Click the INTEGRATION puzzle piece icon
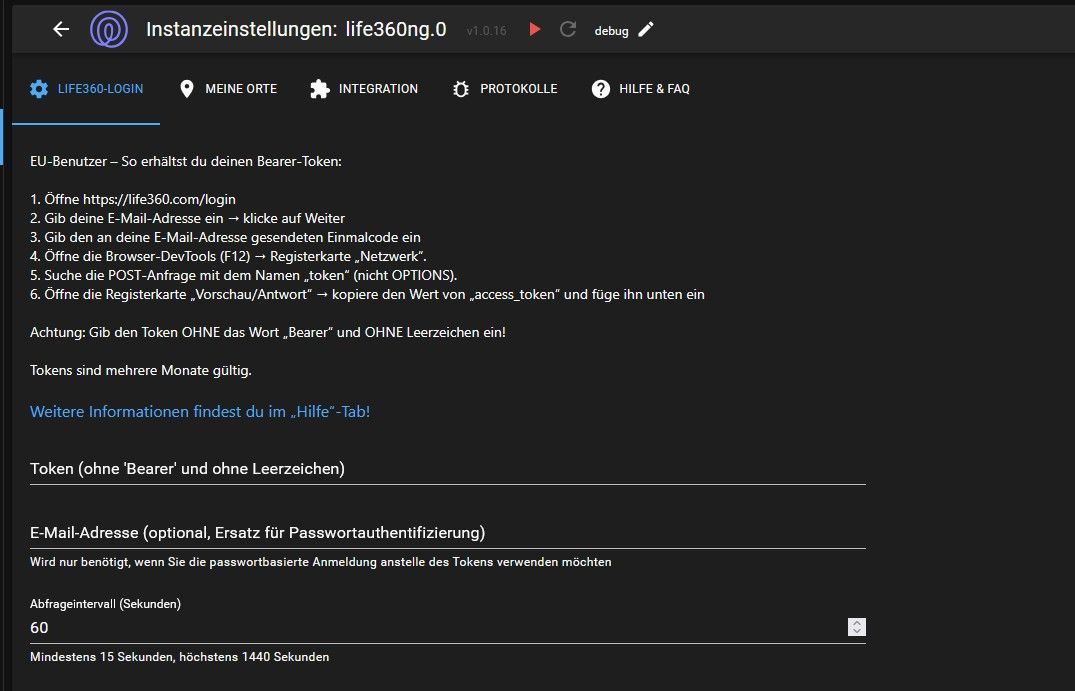 pyautogui.click(x=319, y=88)
